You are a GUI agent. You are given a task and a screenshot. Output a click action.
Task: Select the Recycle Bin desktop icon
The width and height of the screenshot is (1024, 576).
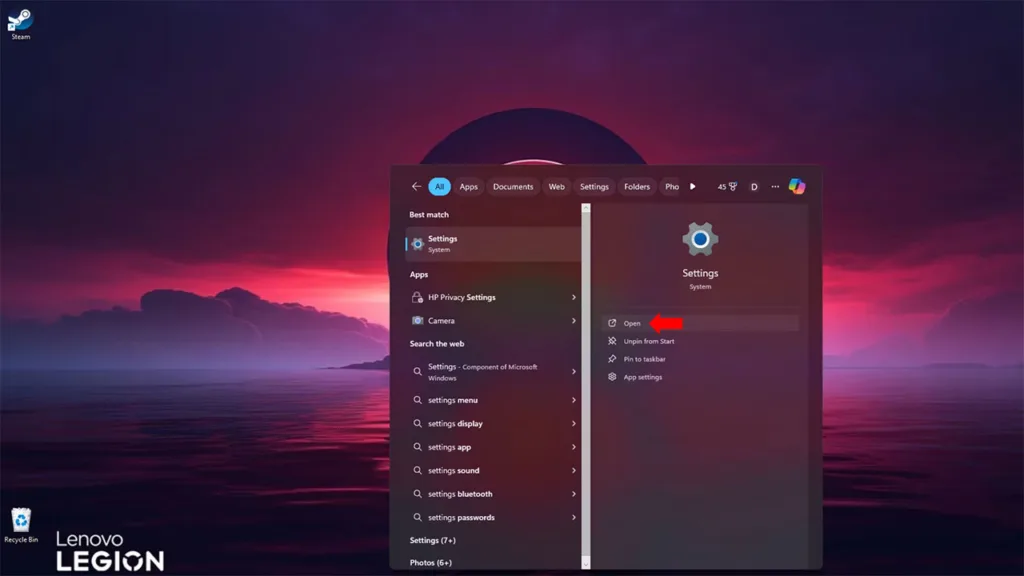click(x=21, y=525)
